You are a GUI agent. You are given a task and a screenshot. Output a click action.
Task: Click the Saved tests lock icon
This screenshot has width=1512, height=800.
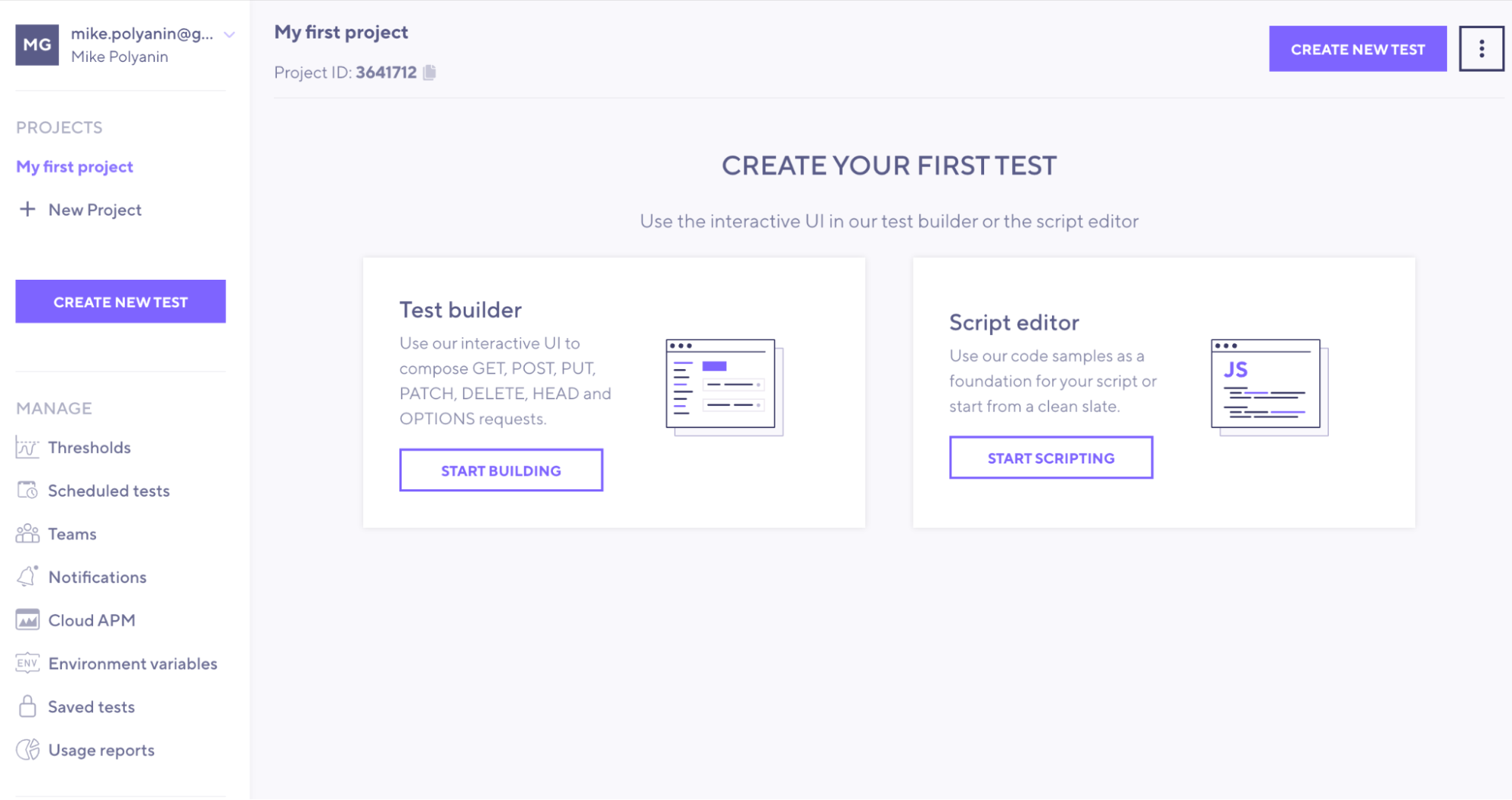point(27,706)
